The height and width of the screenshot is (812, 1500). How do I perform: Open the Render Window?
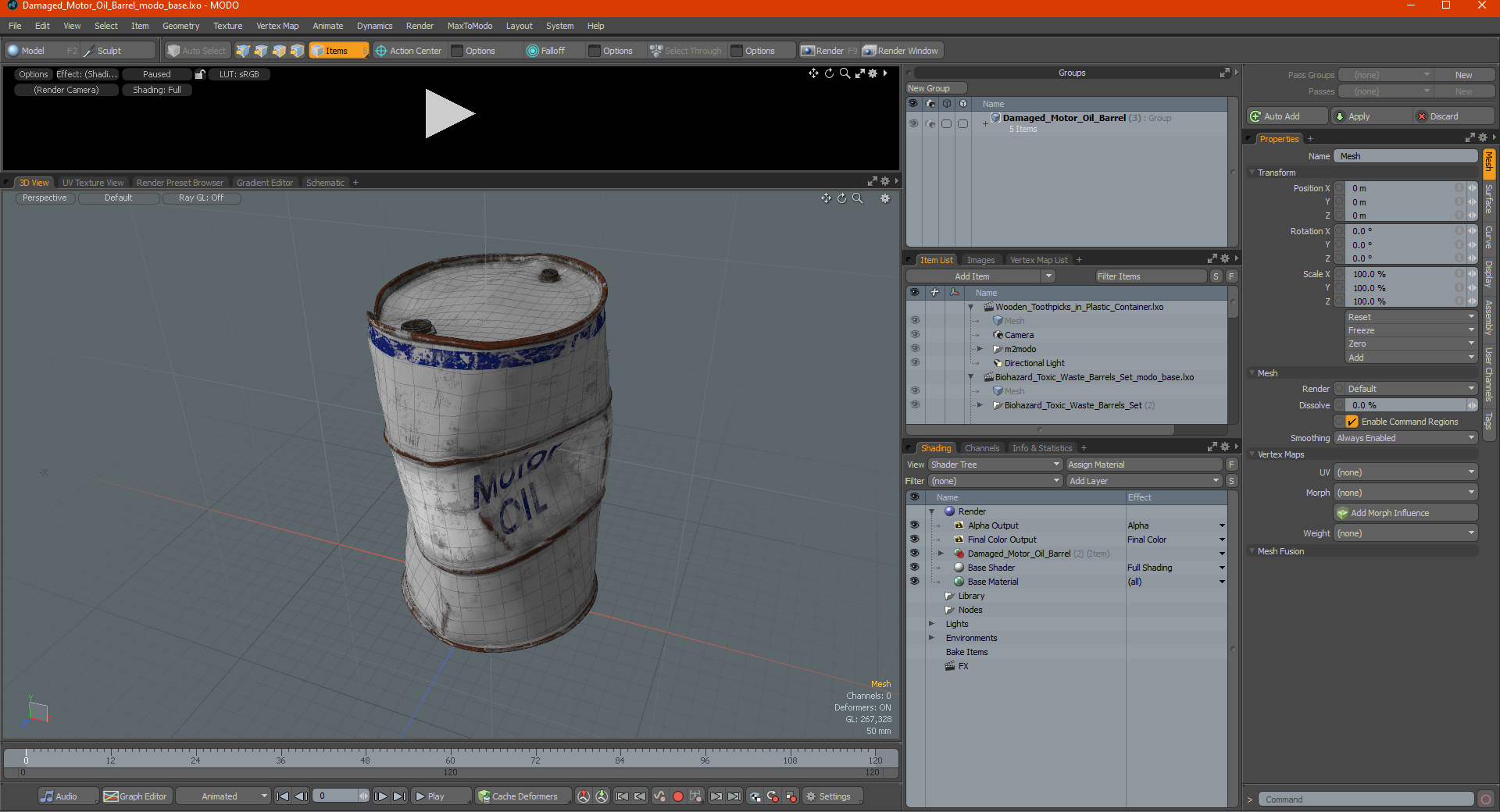pos(902,51)
